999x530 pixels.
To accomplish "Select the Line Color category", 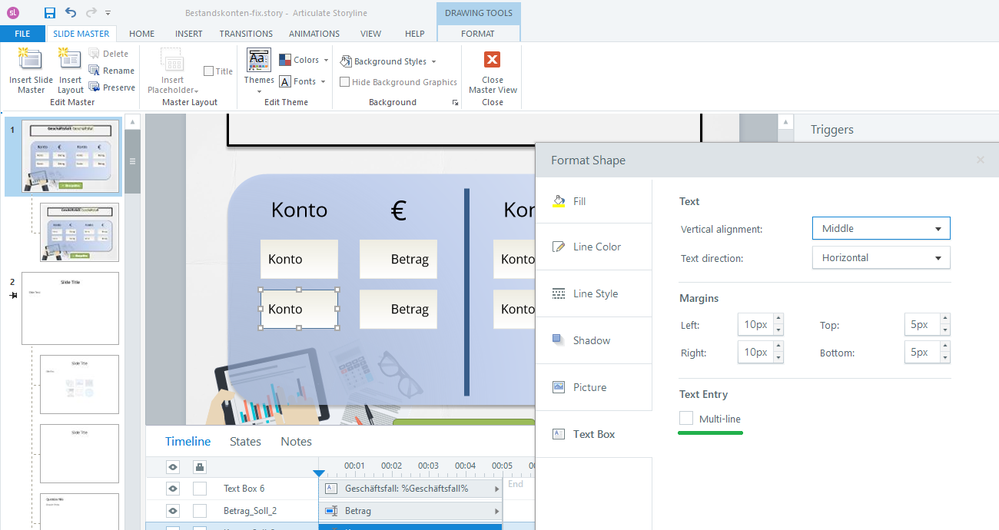I will pos(594,247).
